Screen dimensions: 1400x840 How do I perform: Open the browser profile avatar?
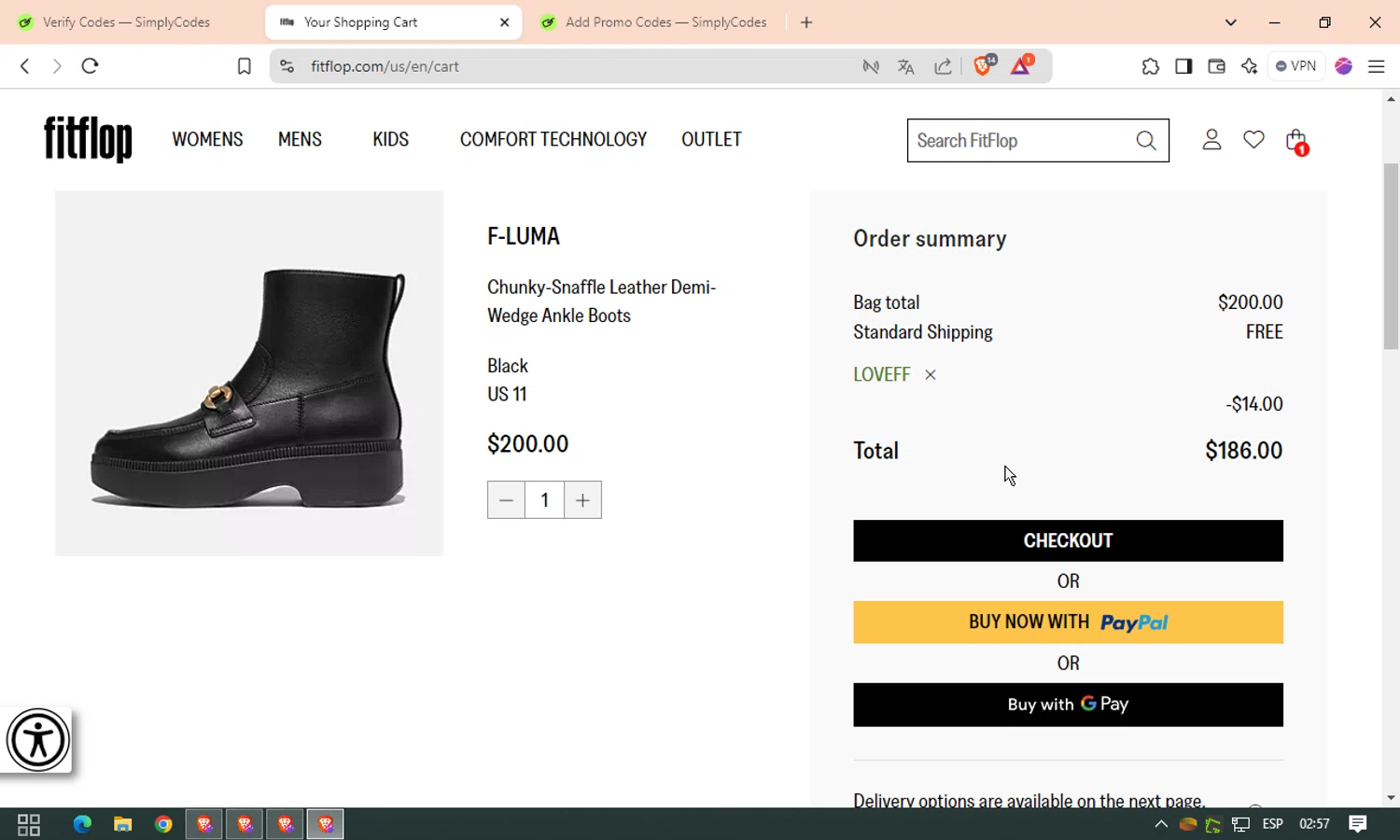pyautogui.click(x=1344, y=66)
